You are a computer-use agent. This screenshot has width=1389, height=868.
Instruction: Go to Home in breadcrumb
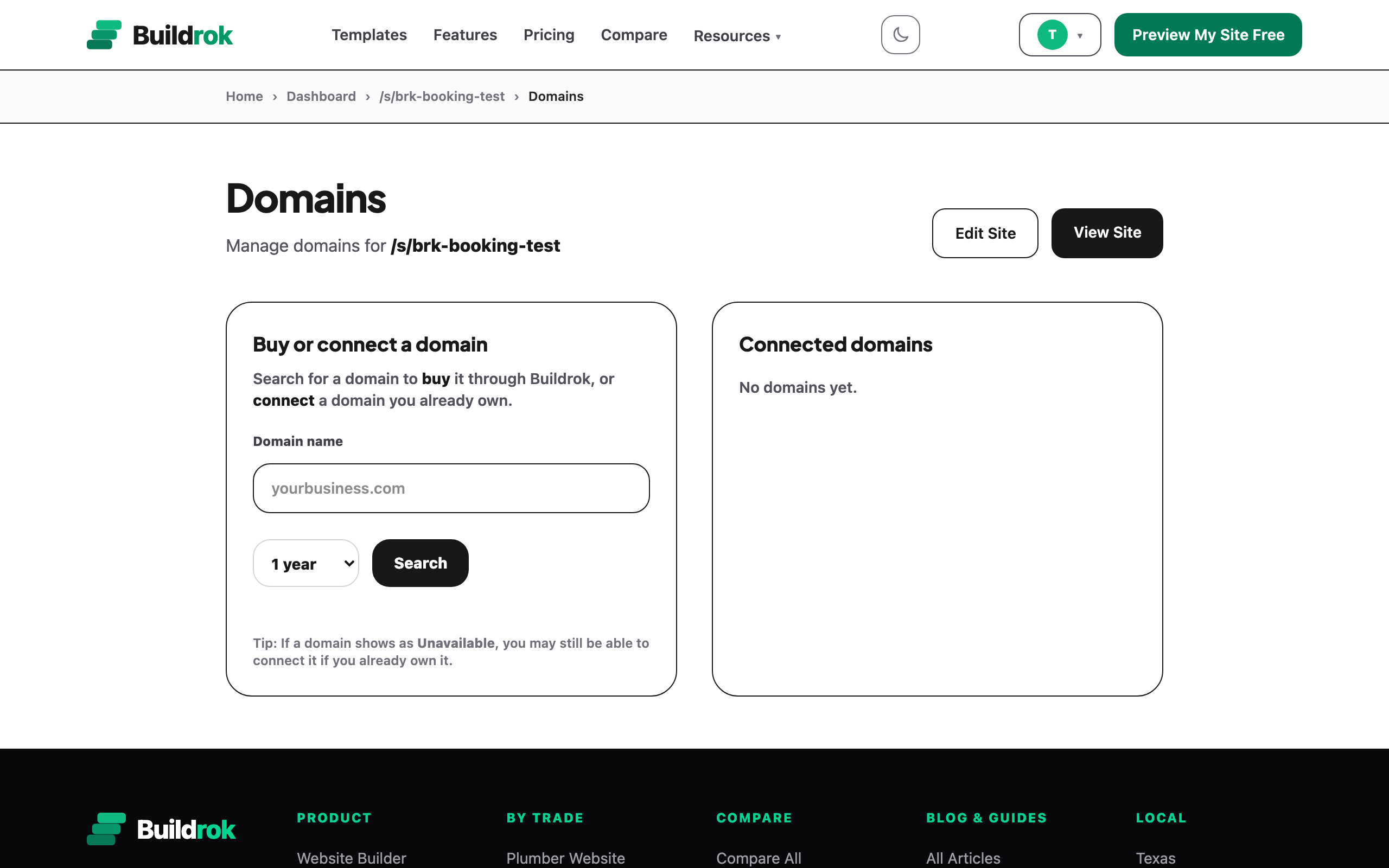pos(244,97)
